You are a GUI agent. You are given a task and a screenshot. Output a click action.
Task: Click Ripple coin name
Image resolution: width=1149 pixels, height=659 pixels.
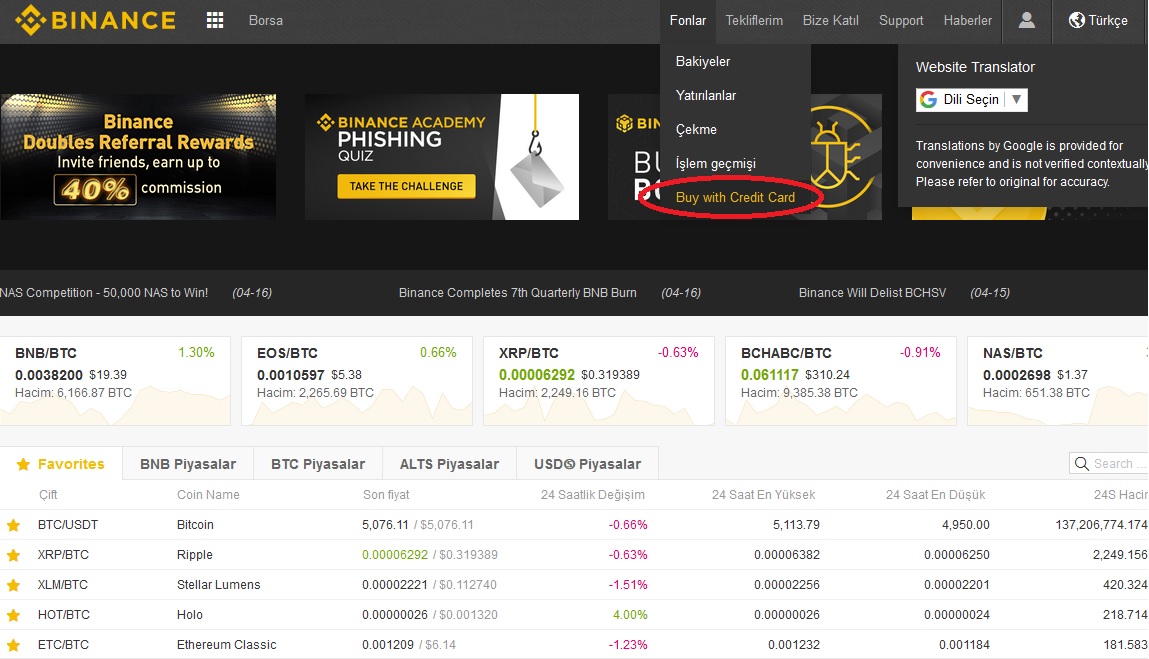194,555
